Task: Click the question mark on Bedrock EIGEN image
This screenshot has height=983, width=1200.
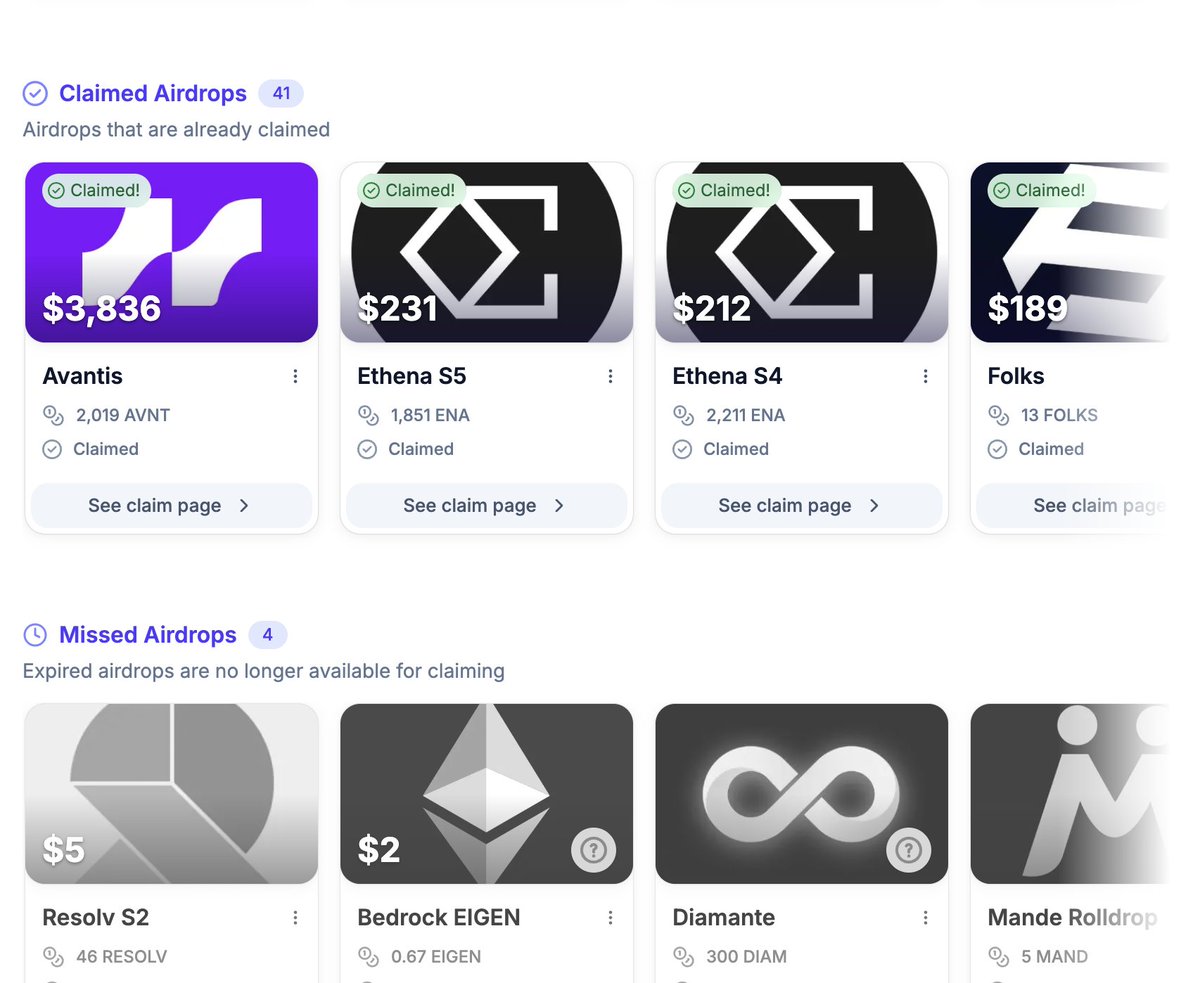Action: click(x=594, y=850)
